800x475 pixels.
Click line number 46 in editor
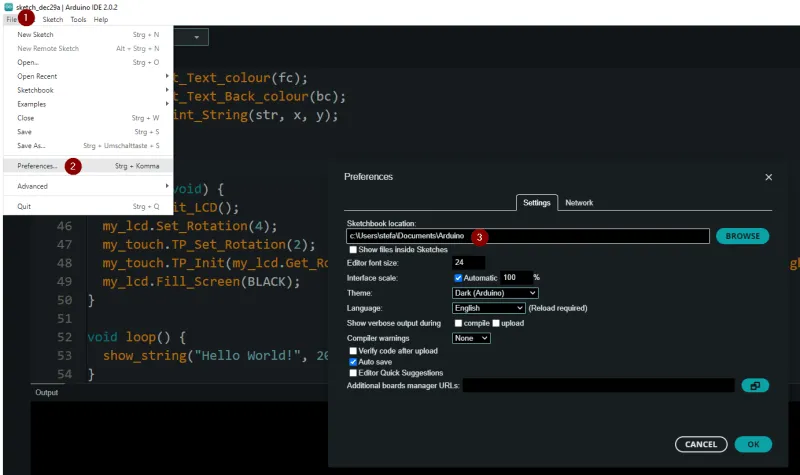pyautogui.click(x=64, y=226)
